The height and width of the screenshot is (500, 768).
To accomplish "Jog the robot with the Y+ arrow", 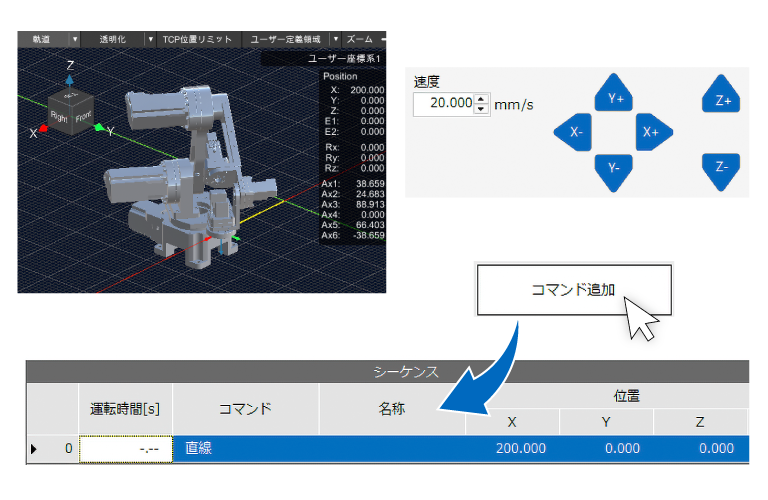I will click(613, 93).
